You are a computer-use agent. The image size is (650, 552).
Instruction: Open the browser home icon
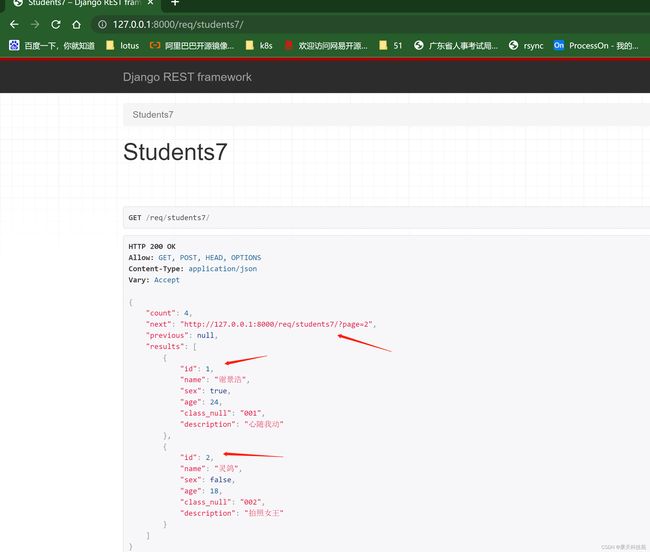(76, 24)
